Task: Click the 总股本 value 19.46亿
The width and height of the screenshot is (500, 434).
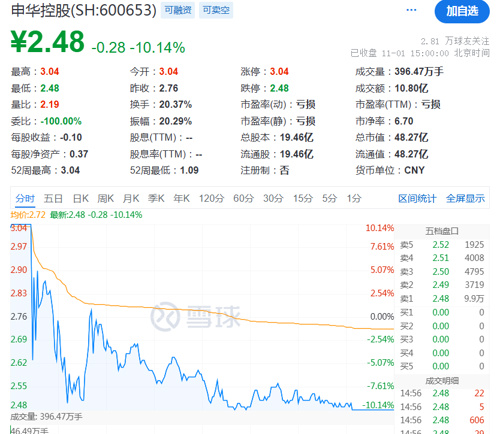Action: click(296, 138)
